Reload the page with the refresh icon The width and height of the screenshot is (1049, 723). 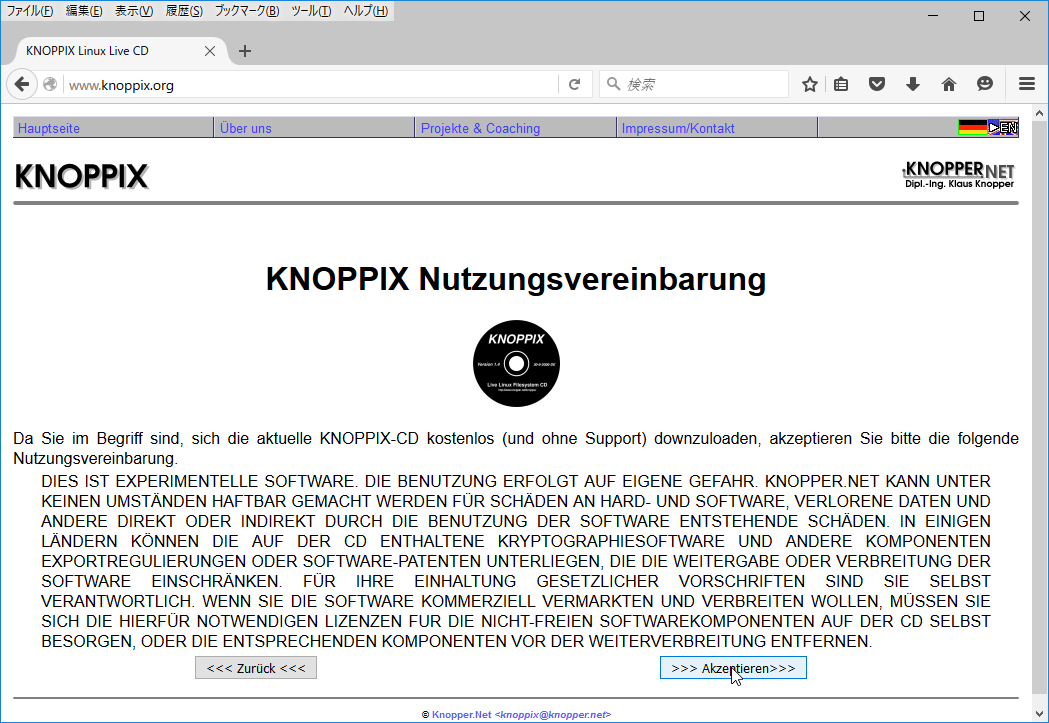(574, 84)
